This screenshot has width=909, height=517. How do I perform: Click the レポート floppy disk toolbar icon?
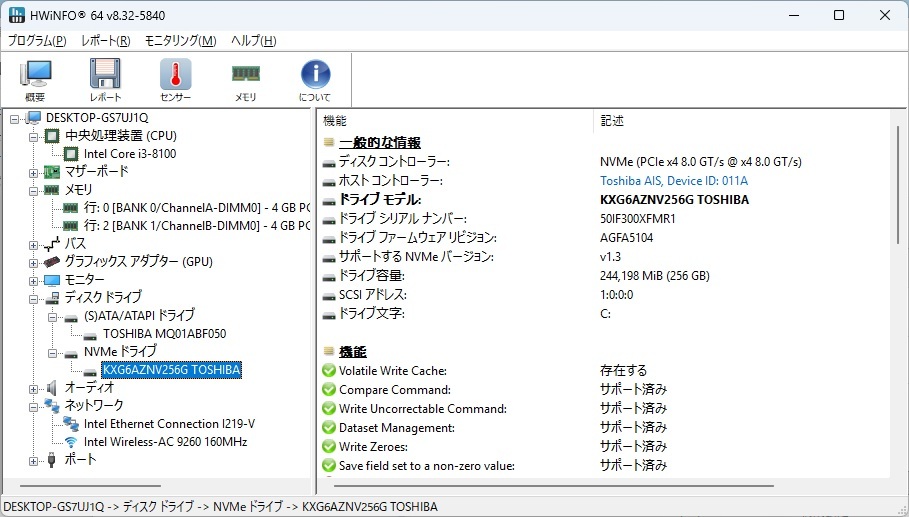click(105, 80)
